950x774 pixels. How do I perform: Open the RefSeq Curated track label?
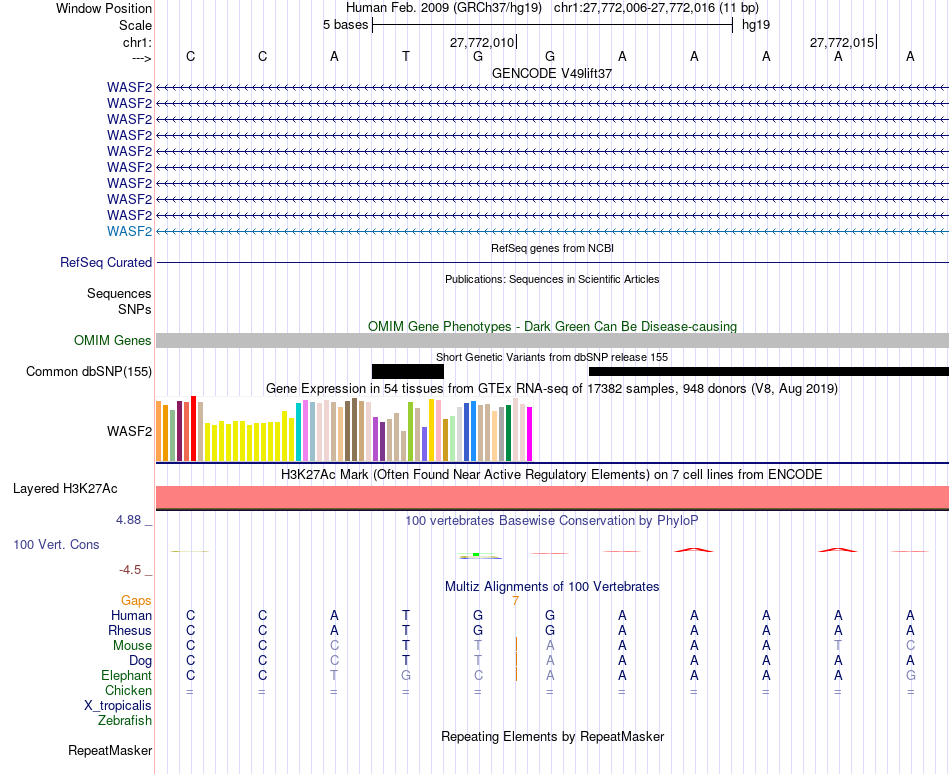click(x=106, y=262)
